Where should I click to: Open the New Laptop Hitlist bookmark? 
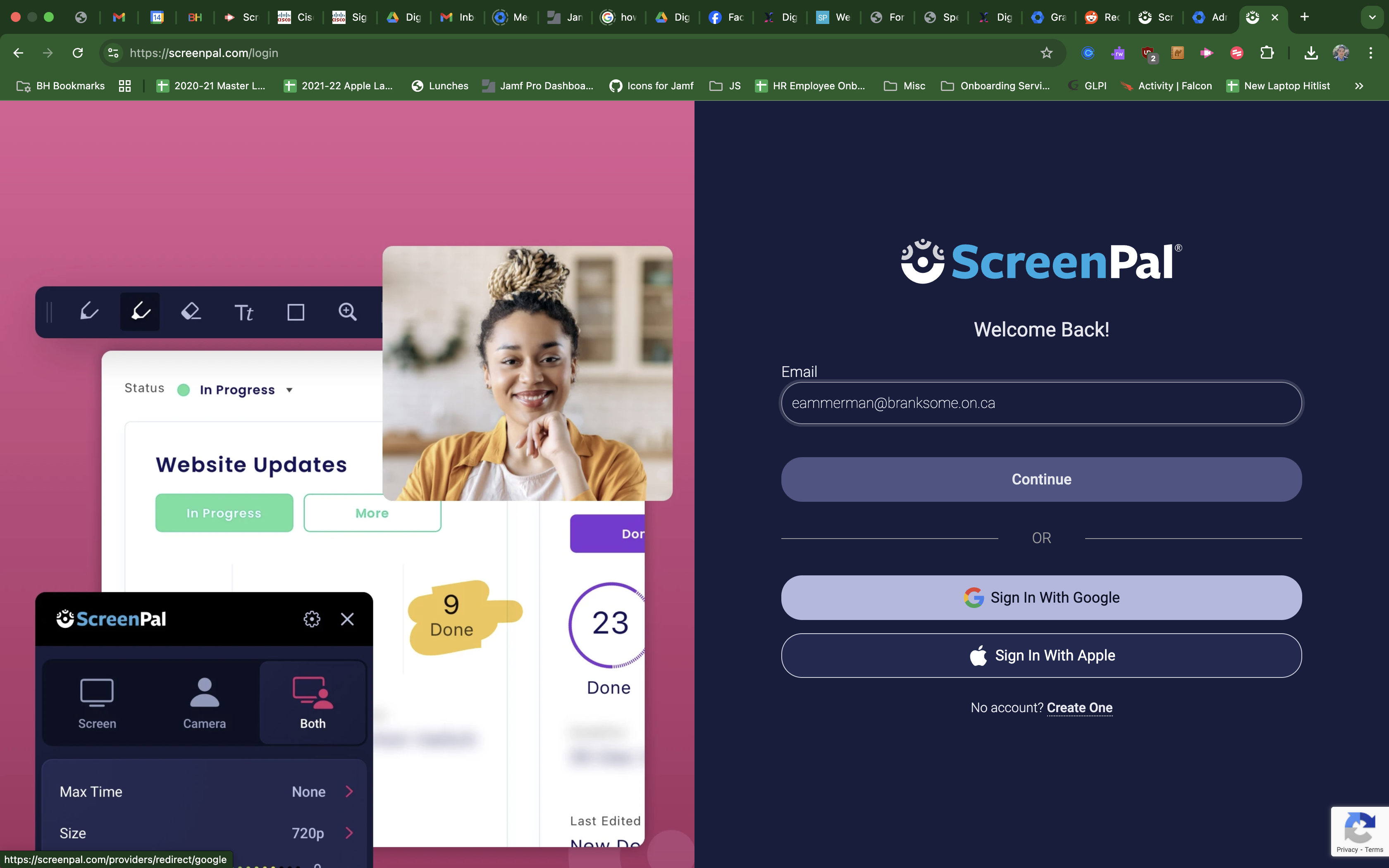click(x=1278, y=86)
